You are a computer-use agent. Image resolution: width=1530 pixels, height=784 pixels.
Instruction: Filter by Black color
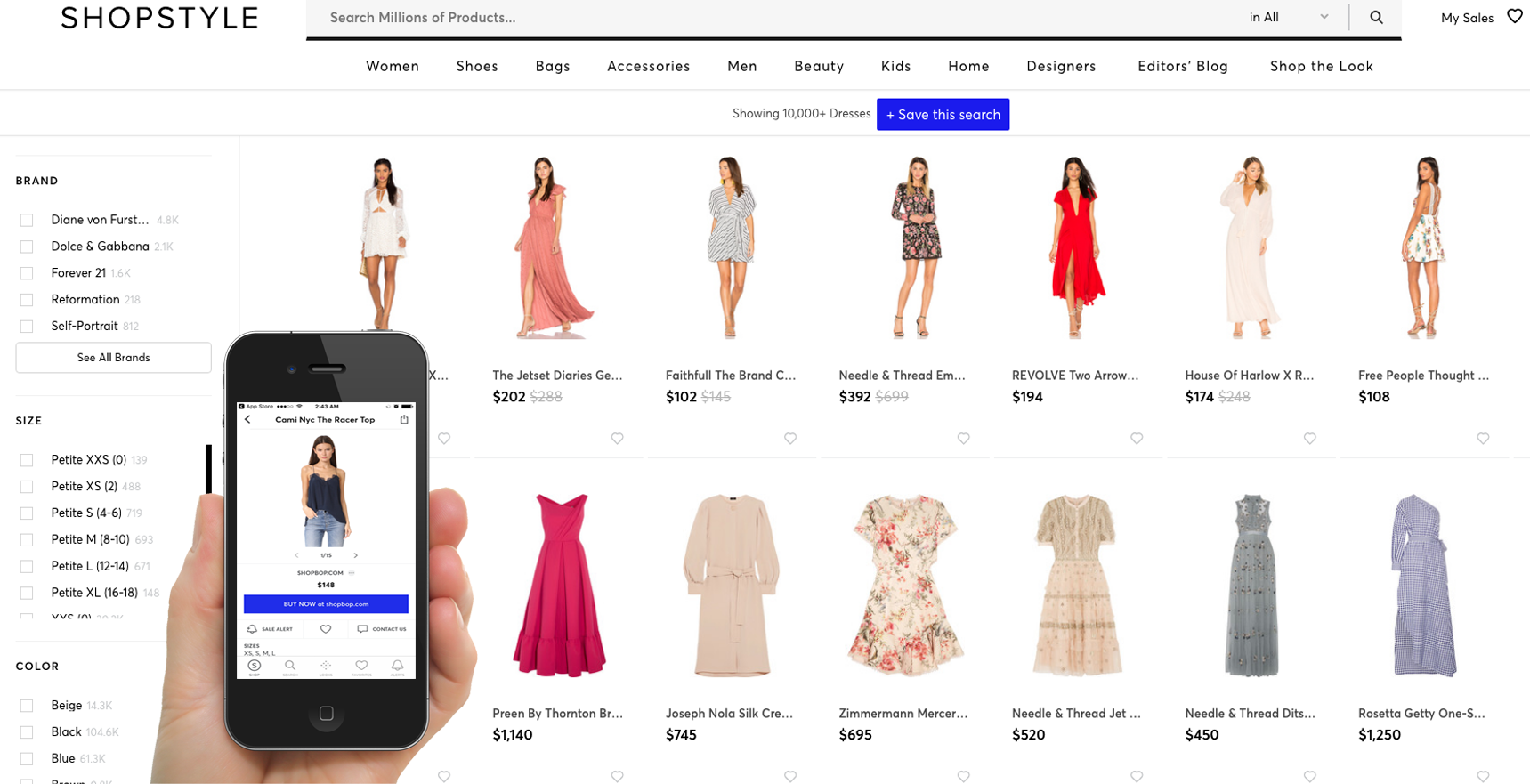pyautogui.click(x=27, y=732)
